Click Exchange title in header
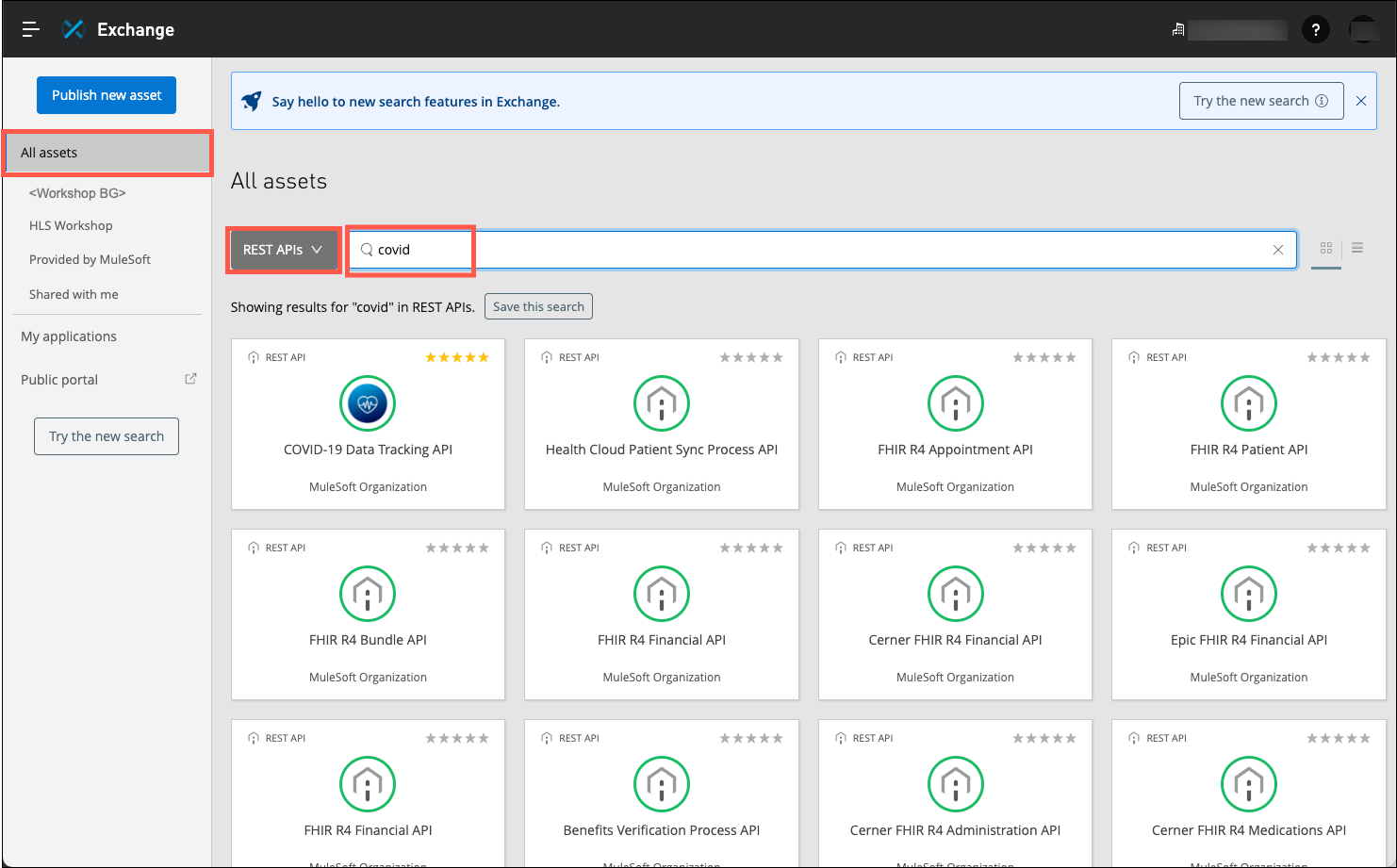This screenshot has width=1397, height=868. click(x=136, y=29)
